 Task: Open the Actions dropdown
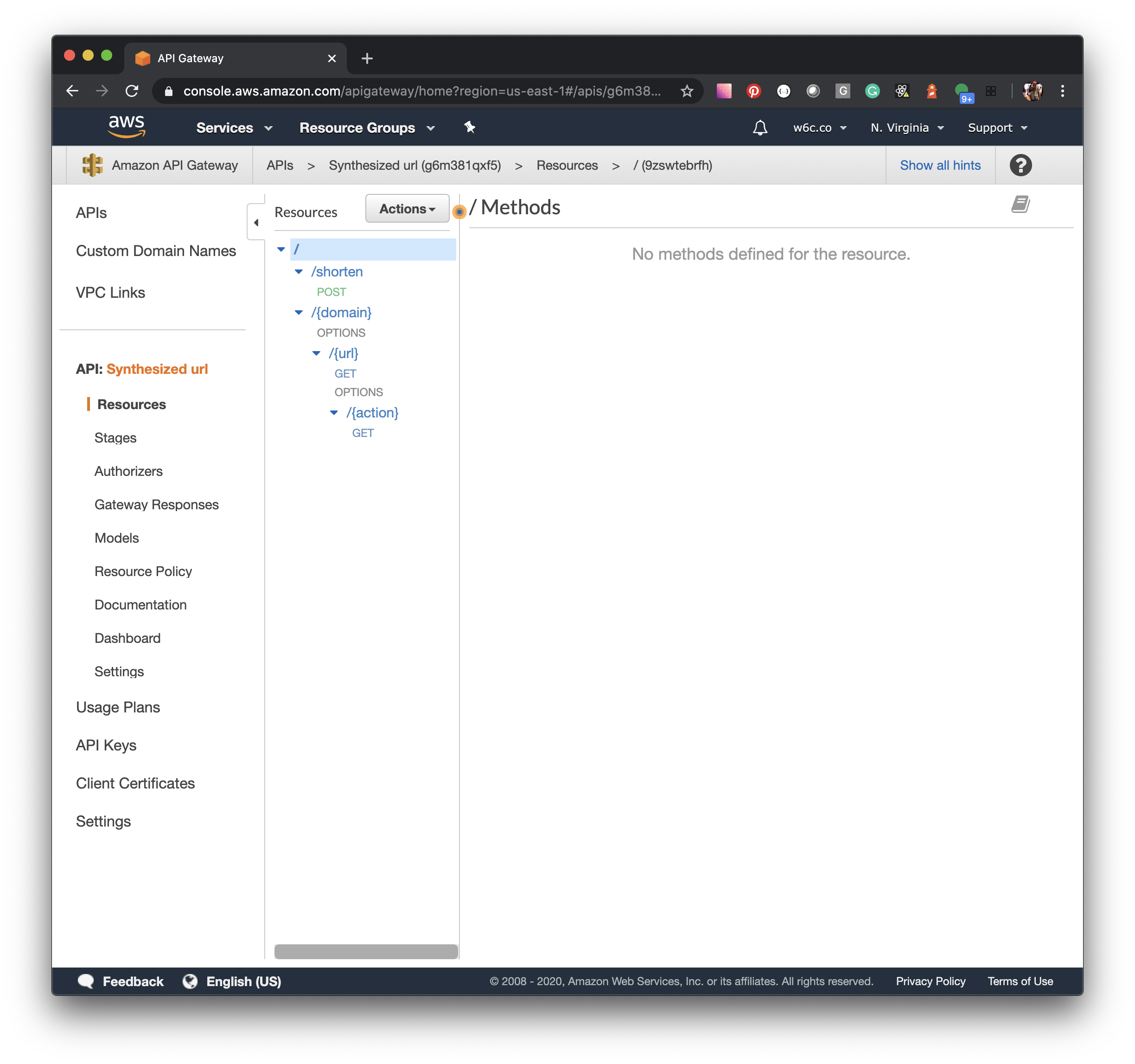pos(407,208)
